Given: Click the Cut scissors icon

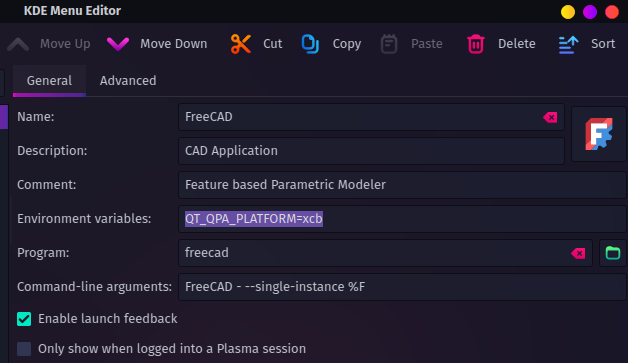Looking at the screenshot, I should coord(241,44).
